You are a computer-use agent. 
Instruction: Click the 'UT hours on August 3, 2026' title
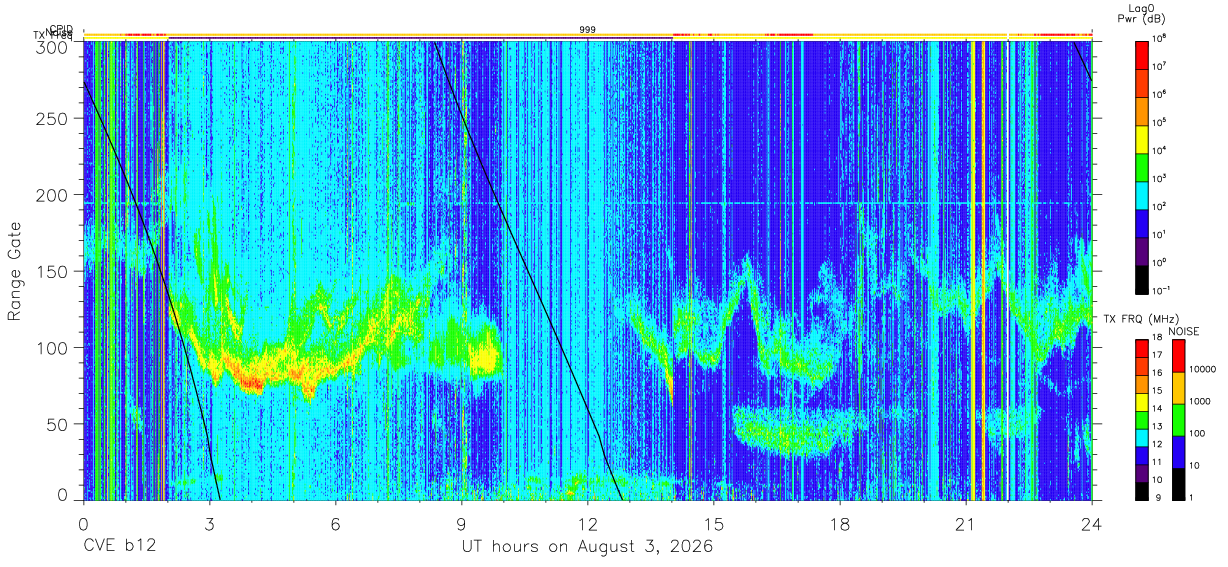587,547
